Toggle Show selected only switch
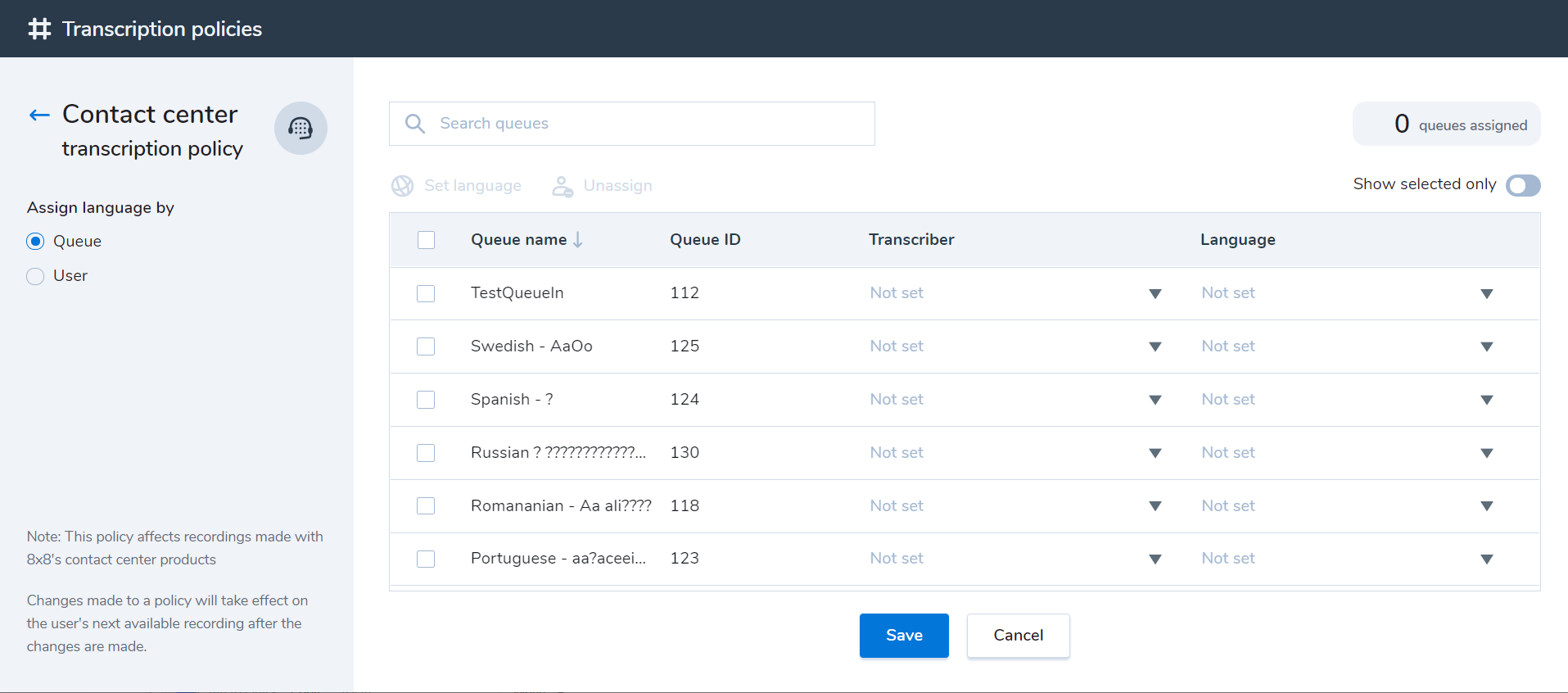This screenshot has width=1568, height=693. click(x=1522, y=185)
